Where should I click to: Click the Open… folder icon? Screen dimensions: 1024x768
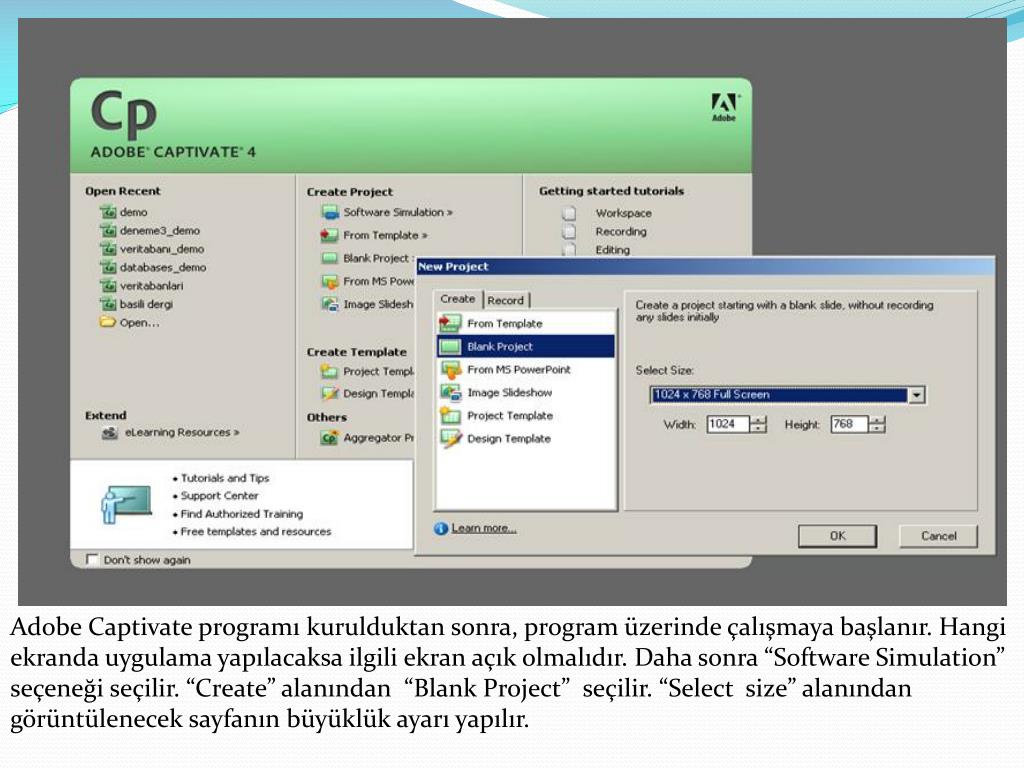(107, 322)
